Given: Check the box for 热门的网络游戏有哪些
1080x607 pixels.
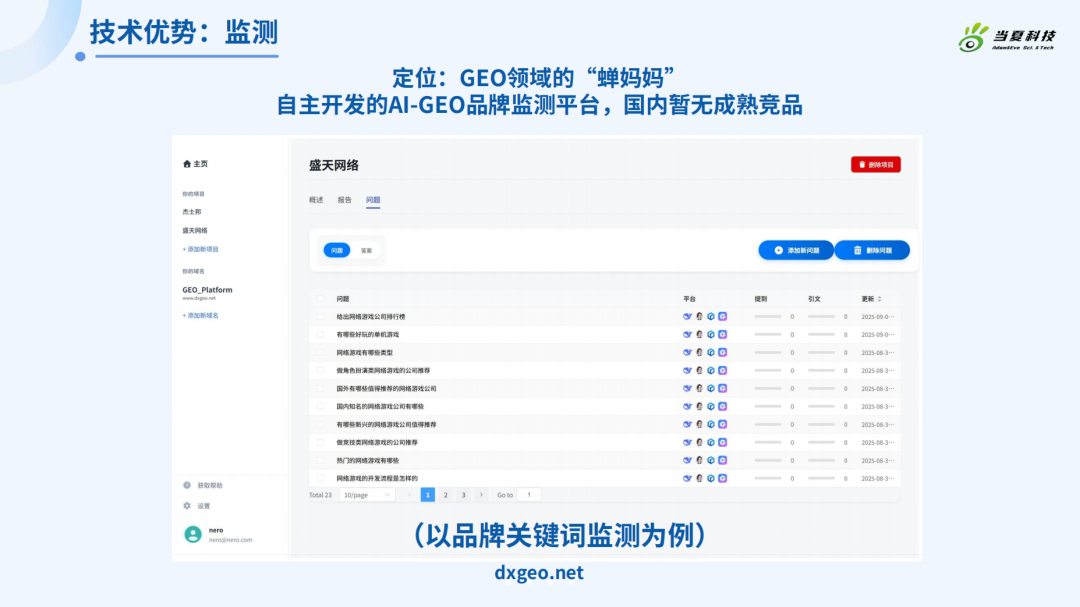Looking at the screenshot, I should [320, 460].
